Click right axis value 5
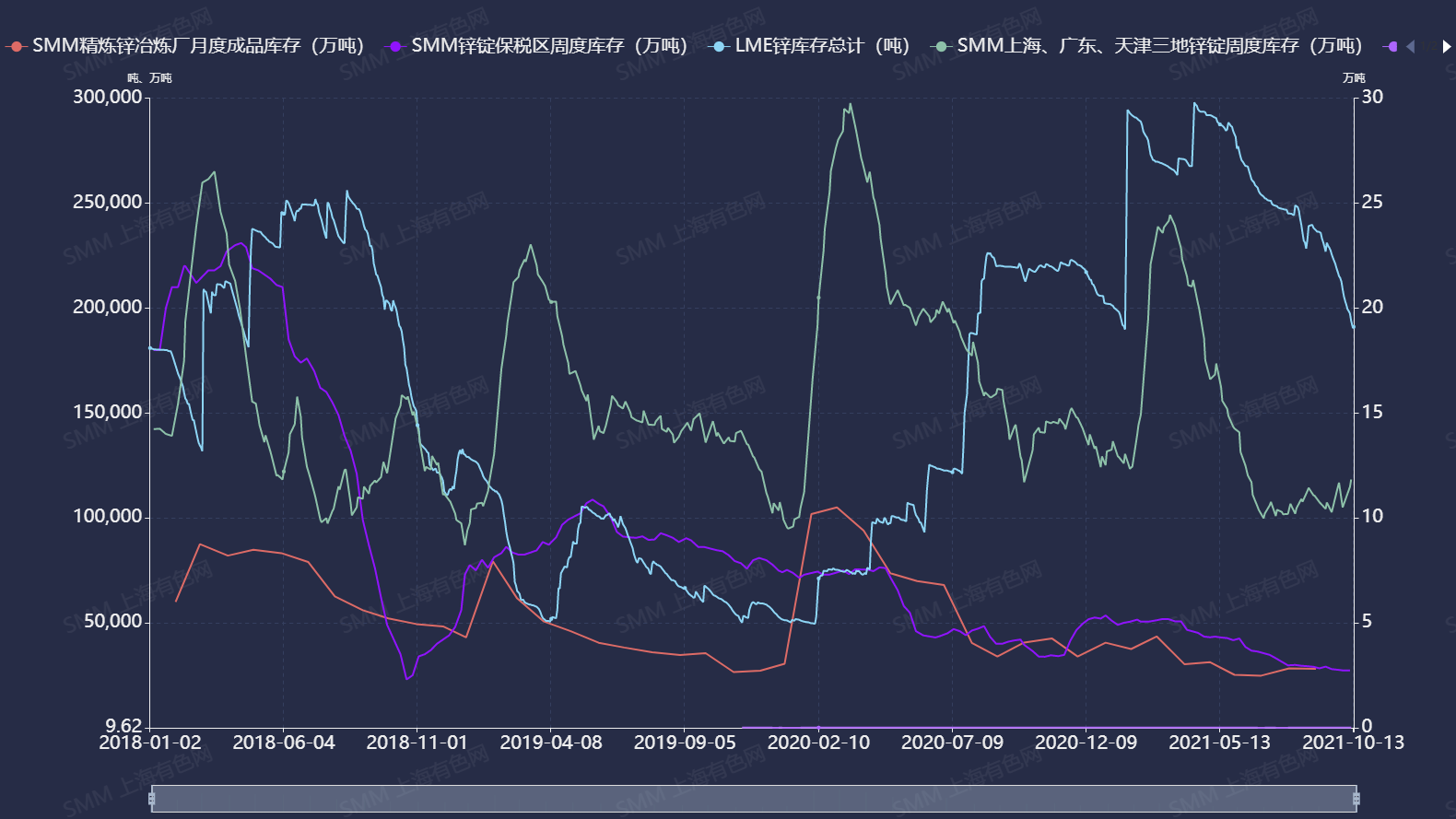1456x819 pixels. [x=1368, y=621]
